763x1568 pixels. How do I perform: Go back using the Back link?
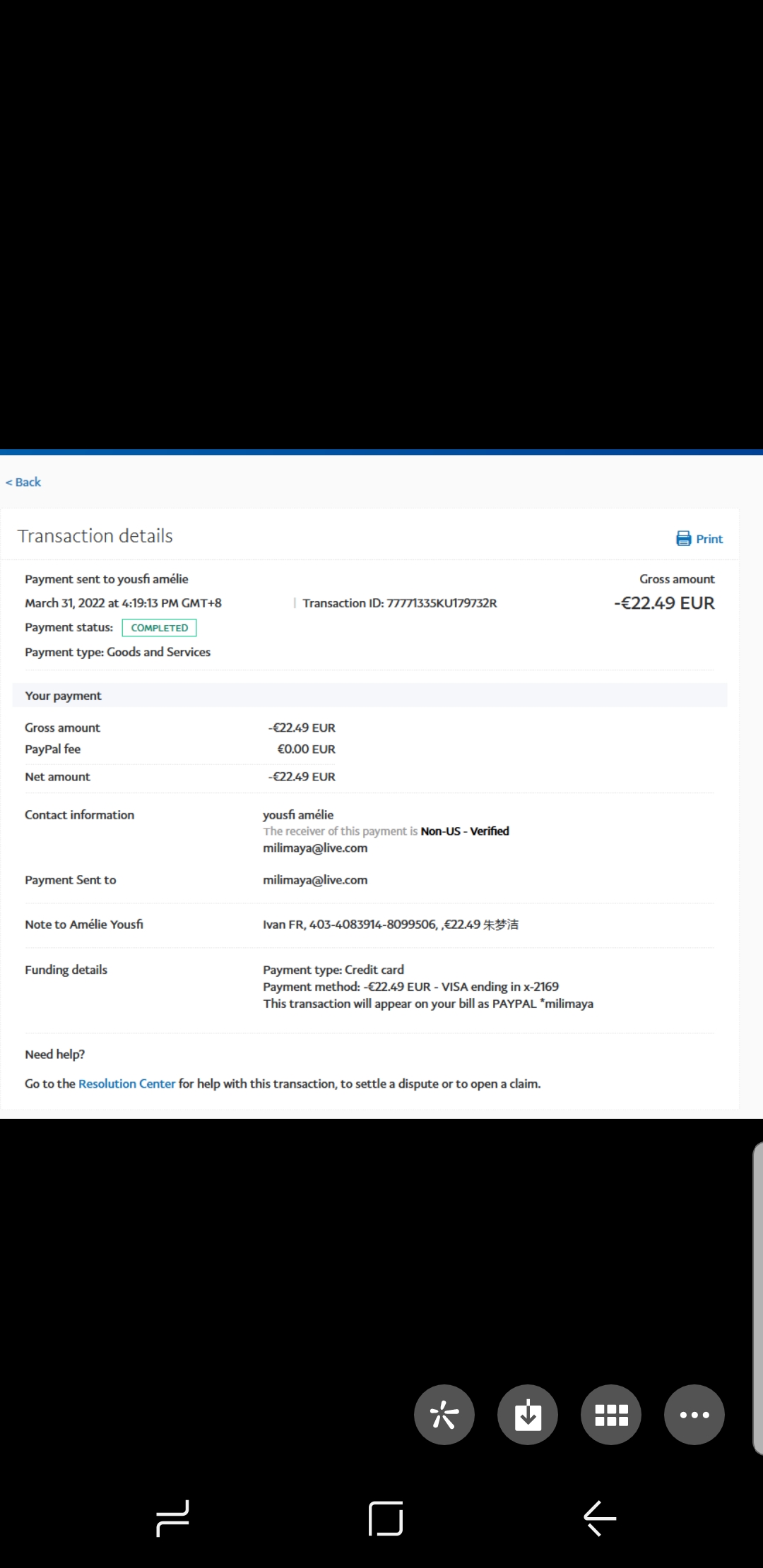(24, 482)
